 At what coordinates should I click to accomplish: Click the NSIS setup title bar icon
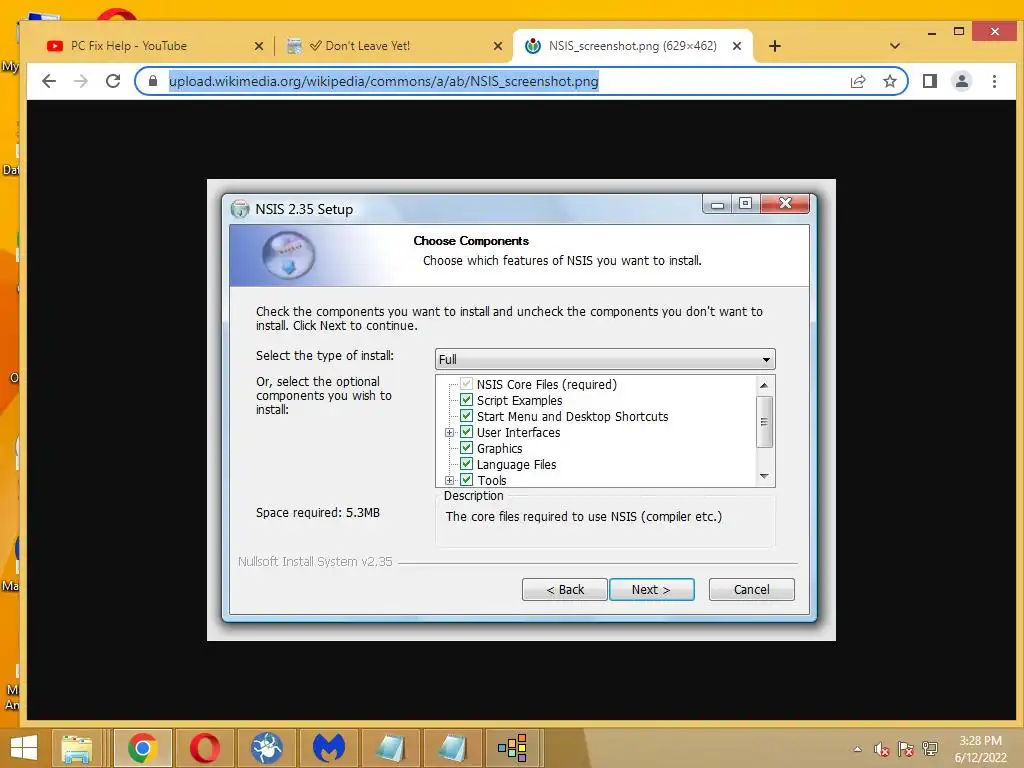coord(240,209)
